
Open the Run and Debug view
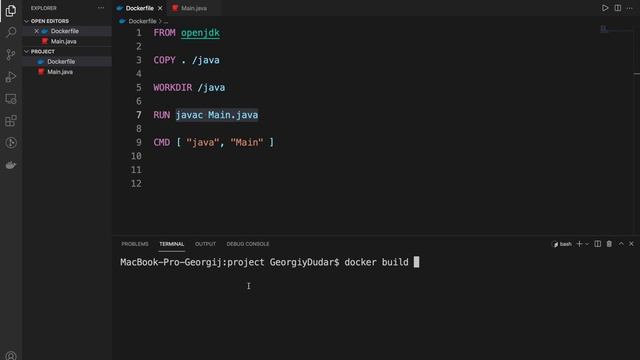(x=11, y=77)
